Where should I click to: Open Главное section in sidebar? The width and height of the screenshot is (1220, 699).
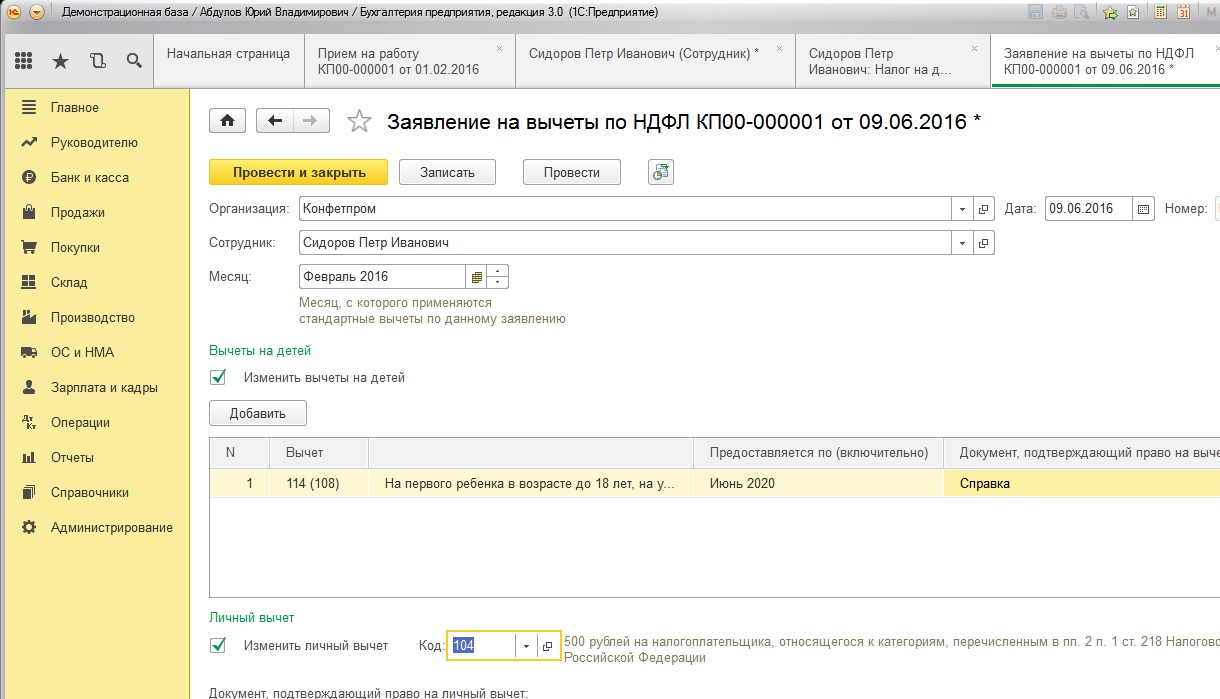tap(75, 107)
